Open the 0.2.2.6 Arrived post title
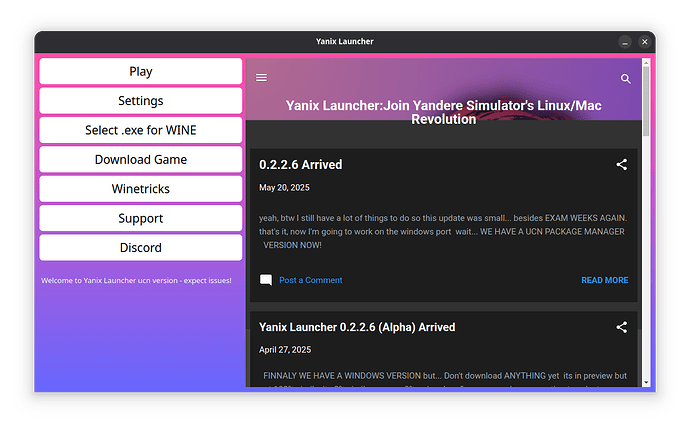This screenshot has height=429, width=690. click(300, 165)
